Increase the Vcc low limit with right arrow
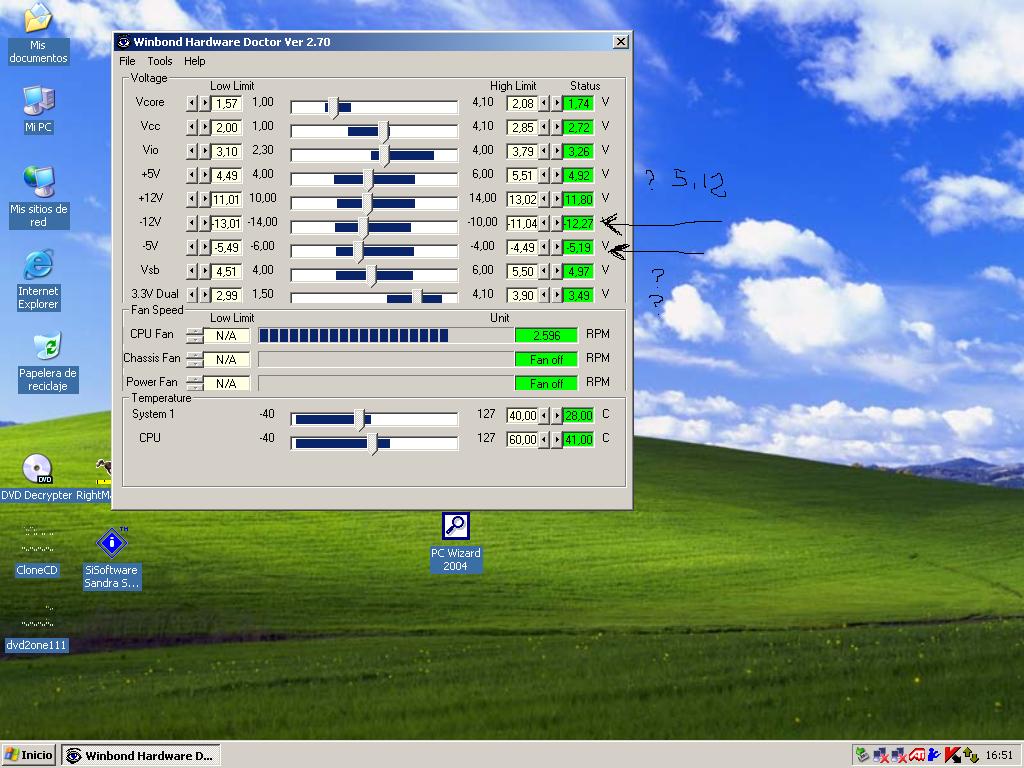Image resolution: width=1024 pixels, height=768 pixels. [x=205, y=127]
